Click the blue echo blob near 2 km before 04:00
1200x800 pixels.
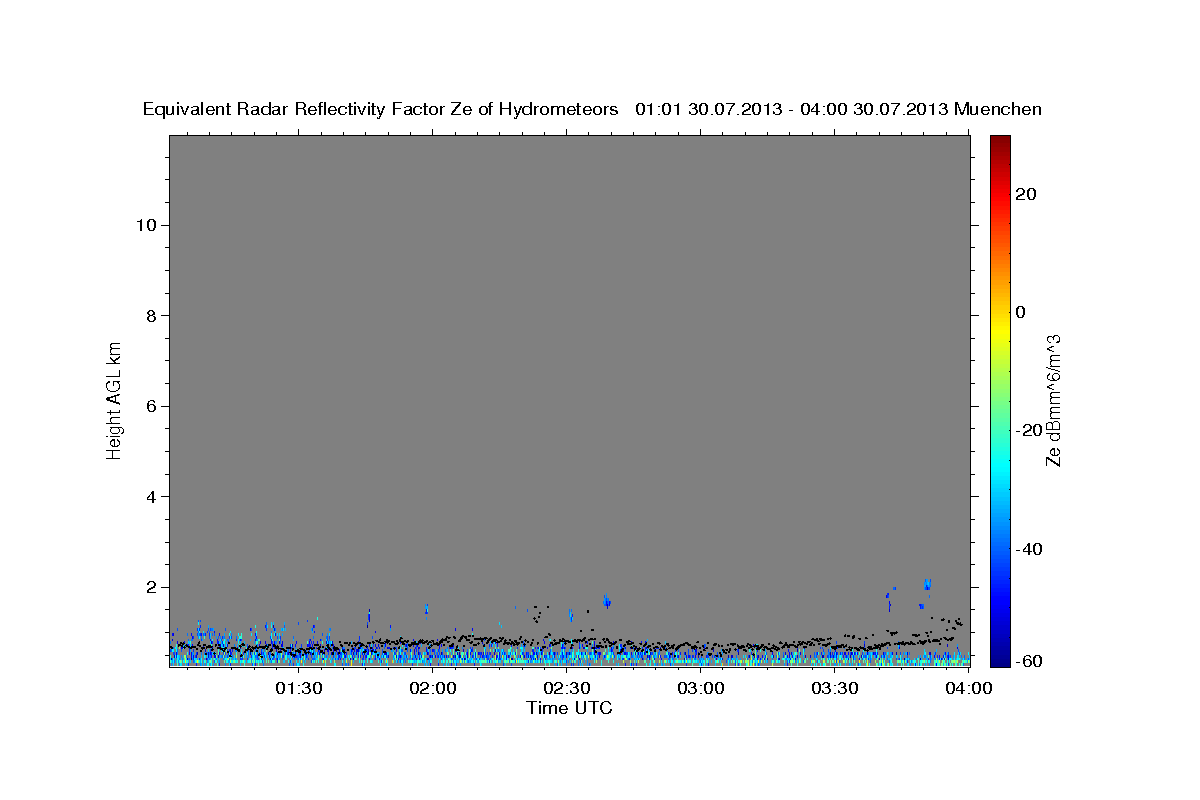click(928, 584)
